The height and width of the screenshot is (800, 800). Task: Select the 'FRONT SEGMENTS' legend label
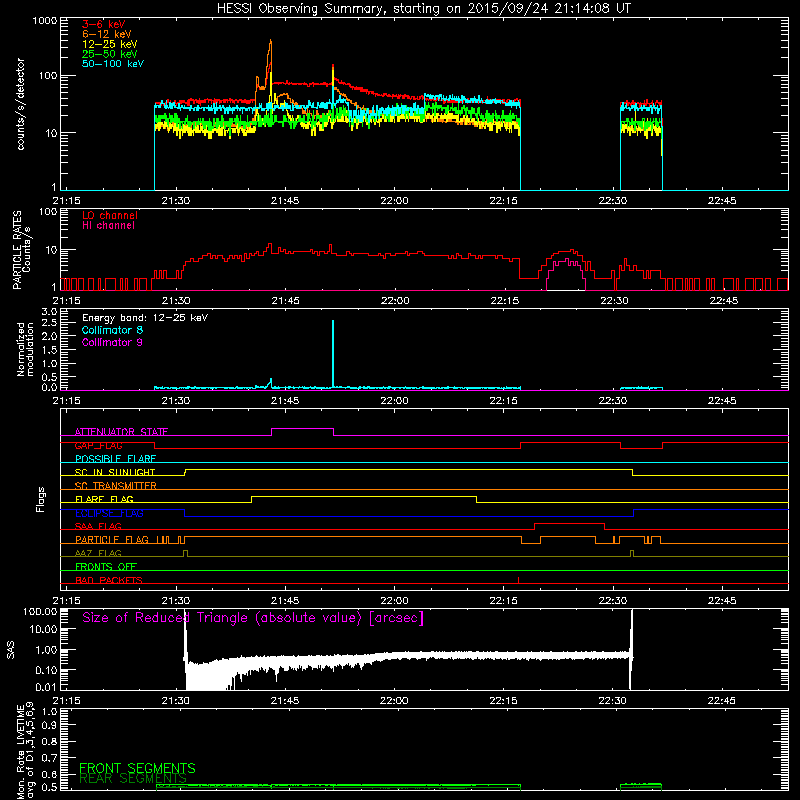pyautogui.click(x=137, y=768)
